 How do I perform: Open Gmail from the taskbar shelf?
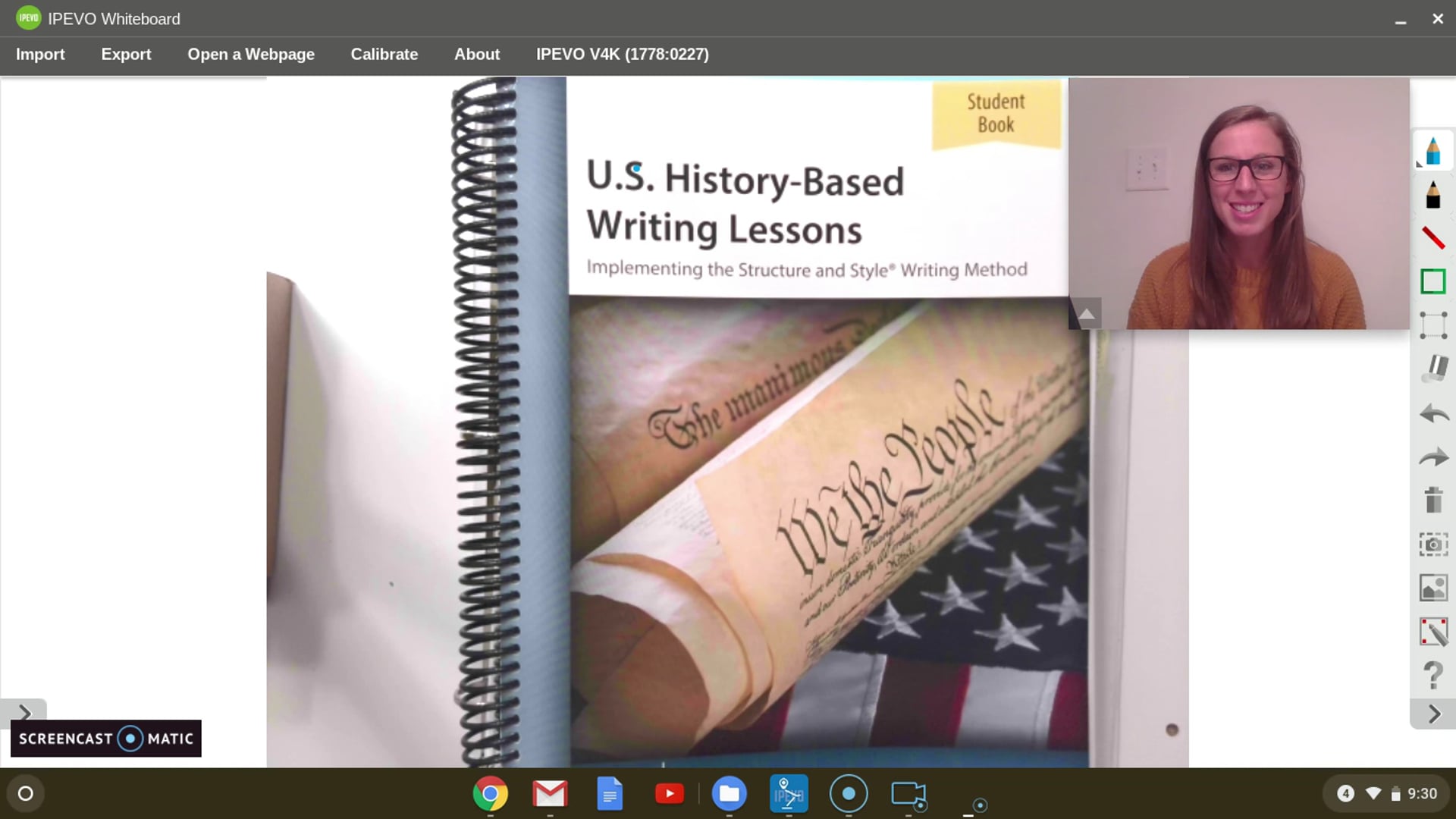pos(550,794)
